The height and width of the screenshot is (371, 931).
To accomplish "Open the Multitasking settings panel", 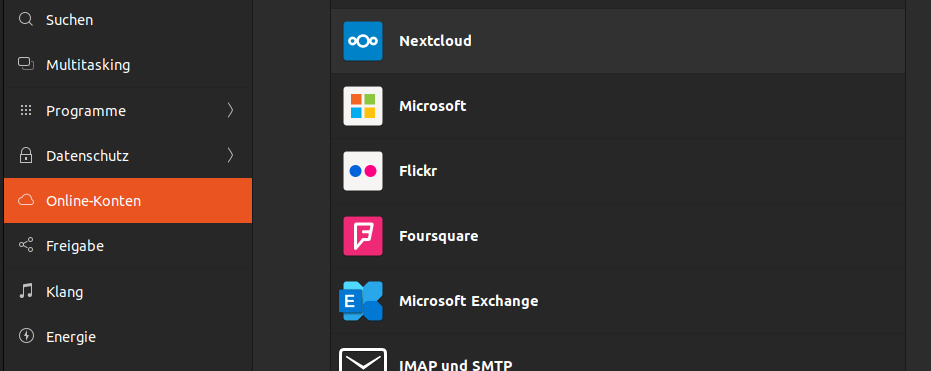I will click(x=128, y=65).
